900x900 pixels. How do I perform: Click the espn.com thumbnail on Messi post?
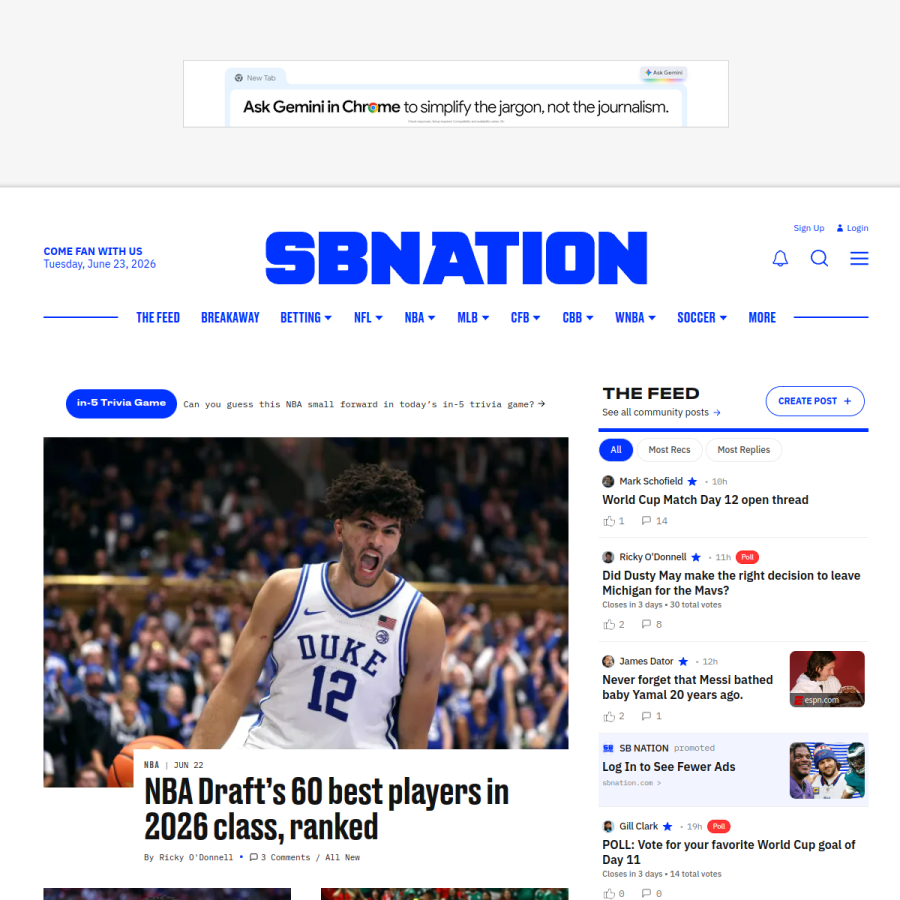[x=827, y=679]
